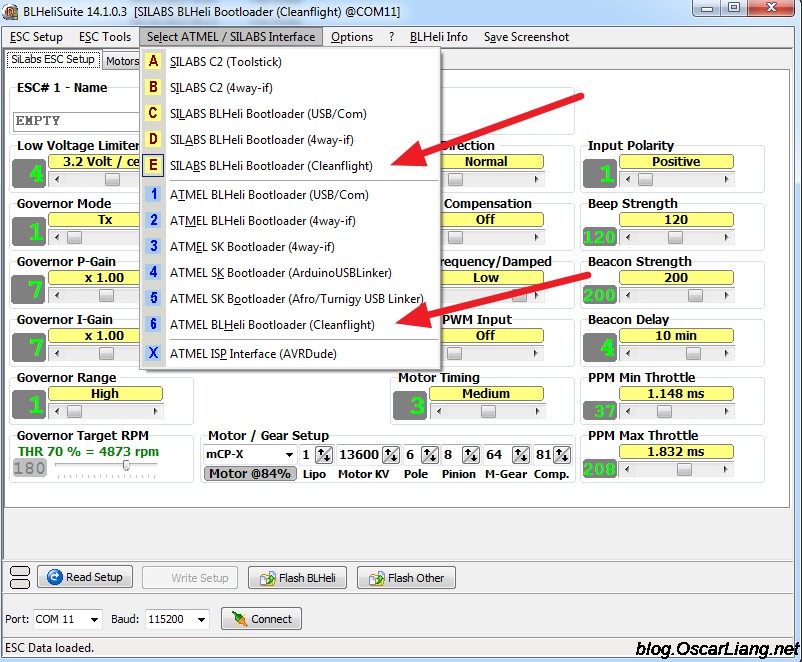Open the ESC Tools menu
This screenshot has height=662, width=802.
point(104,37)
